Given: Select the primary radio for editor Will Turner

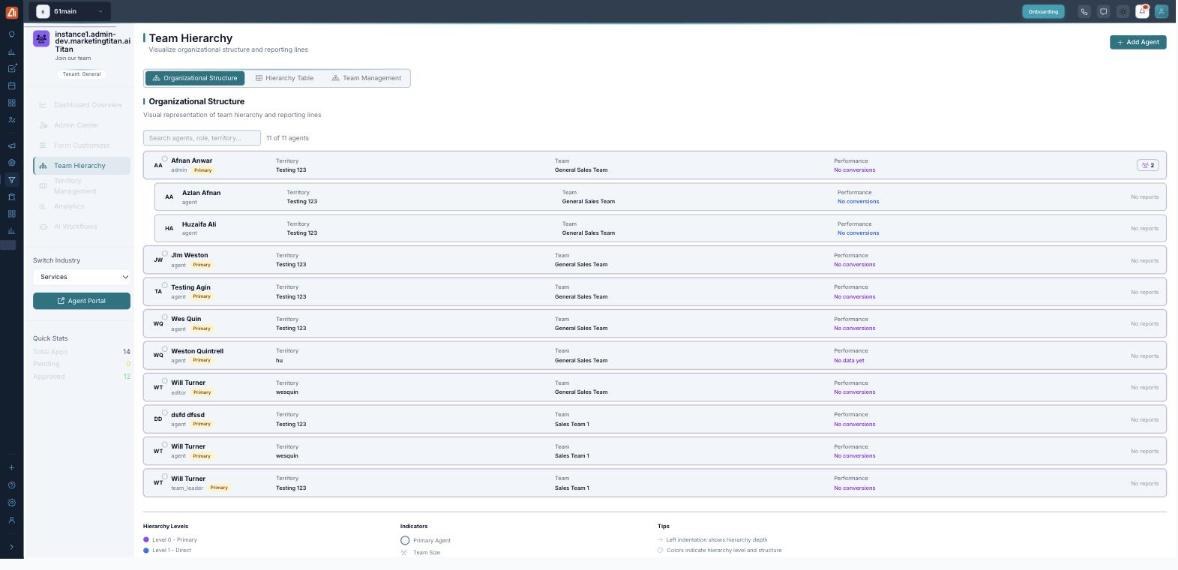Looking at the screenshot, I should 165,381.
